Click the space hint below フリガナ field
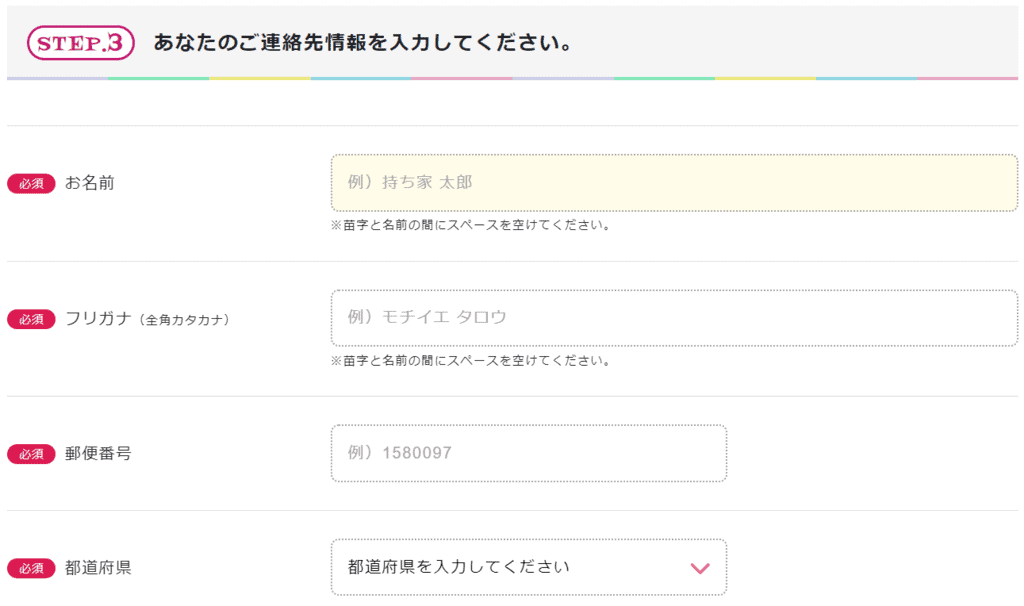 [x=470, y=360]
